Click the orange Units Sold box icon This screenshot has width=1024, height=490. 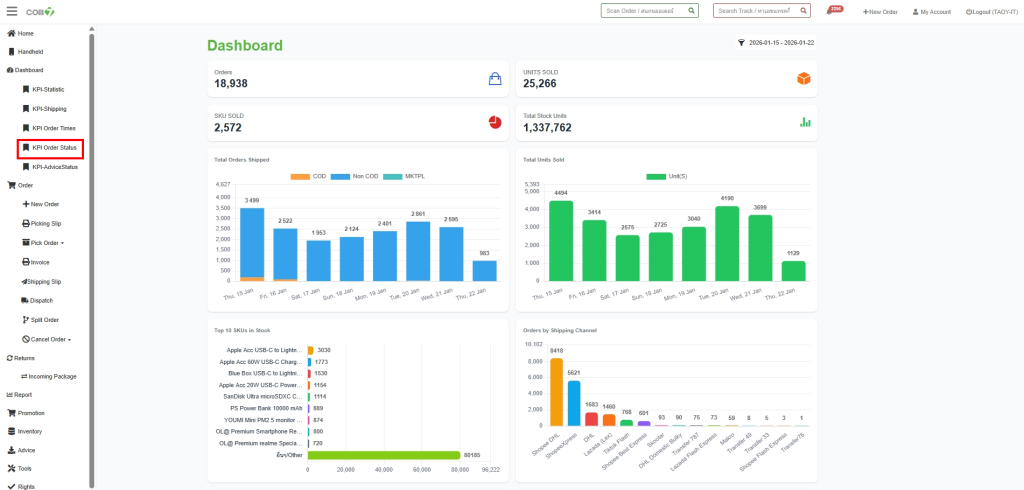tap(803, 79)
